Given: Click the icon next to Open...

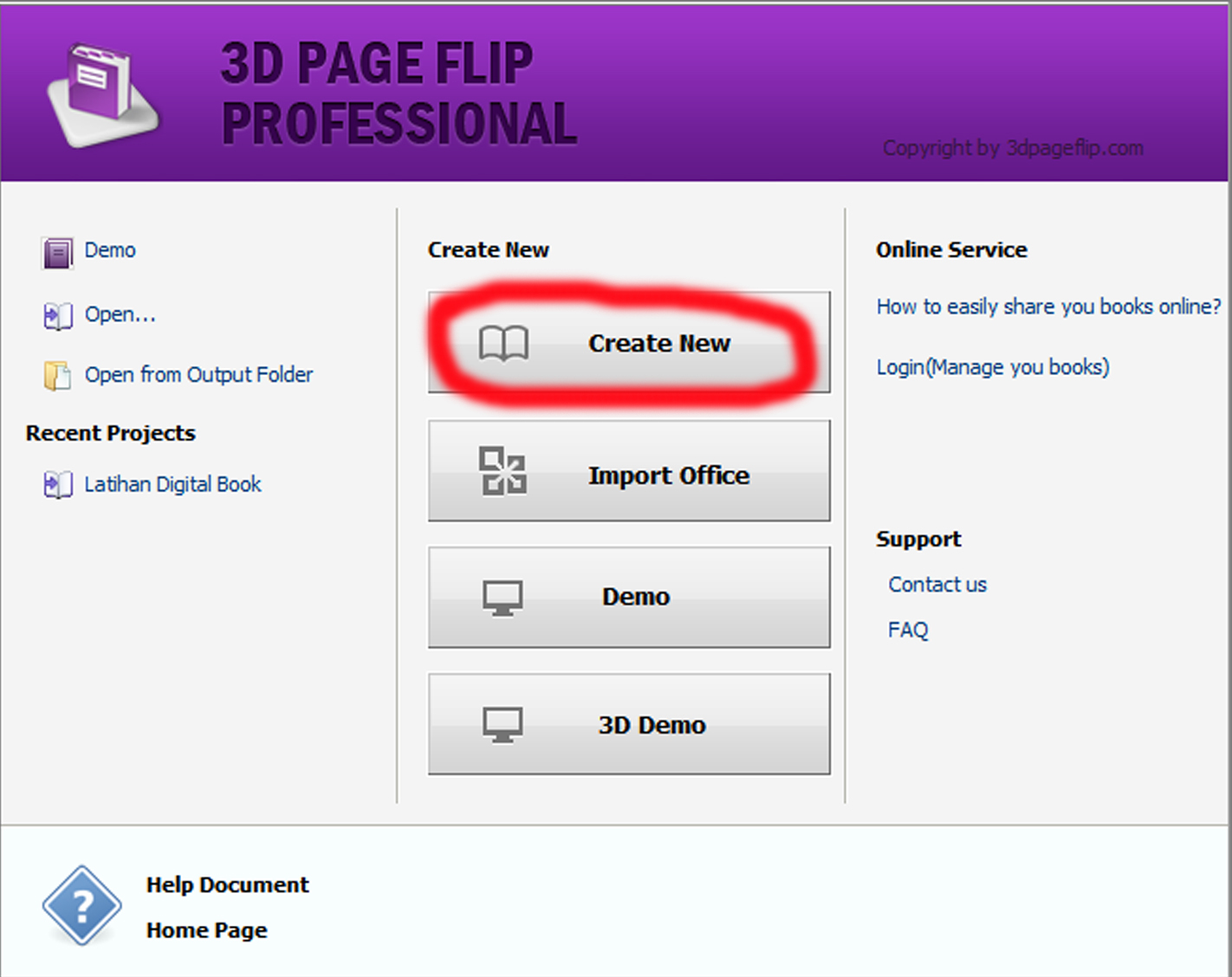Looking at the screenshot, I should (58, 315).
